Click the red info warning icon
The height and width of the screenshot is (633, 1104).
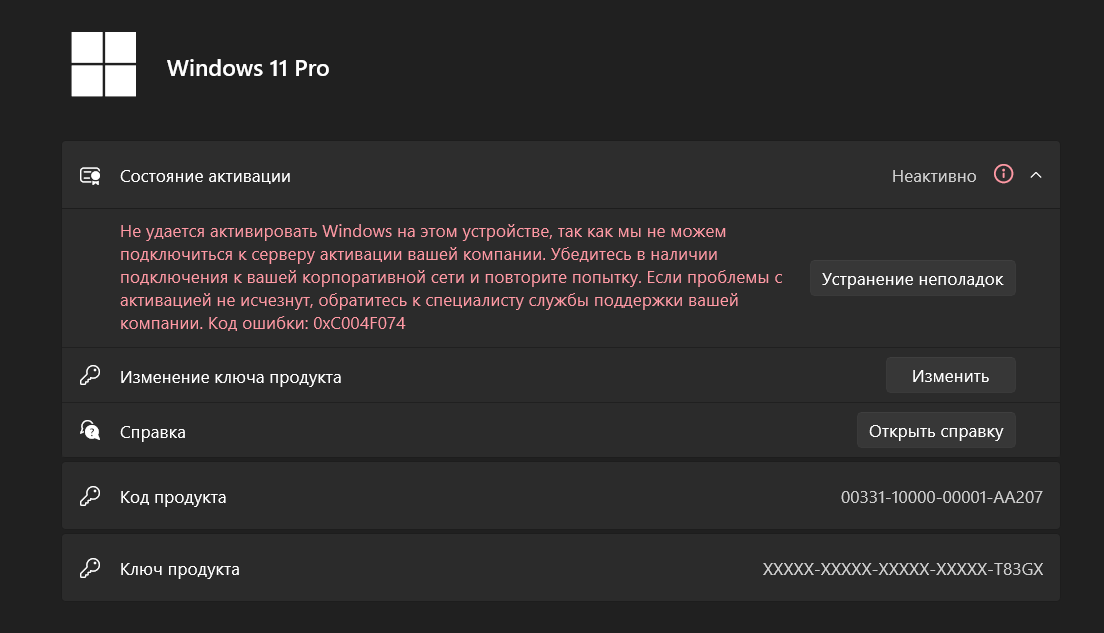point(1003,174)
